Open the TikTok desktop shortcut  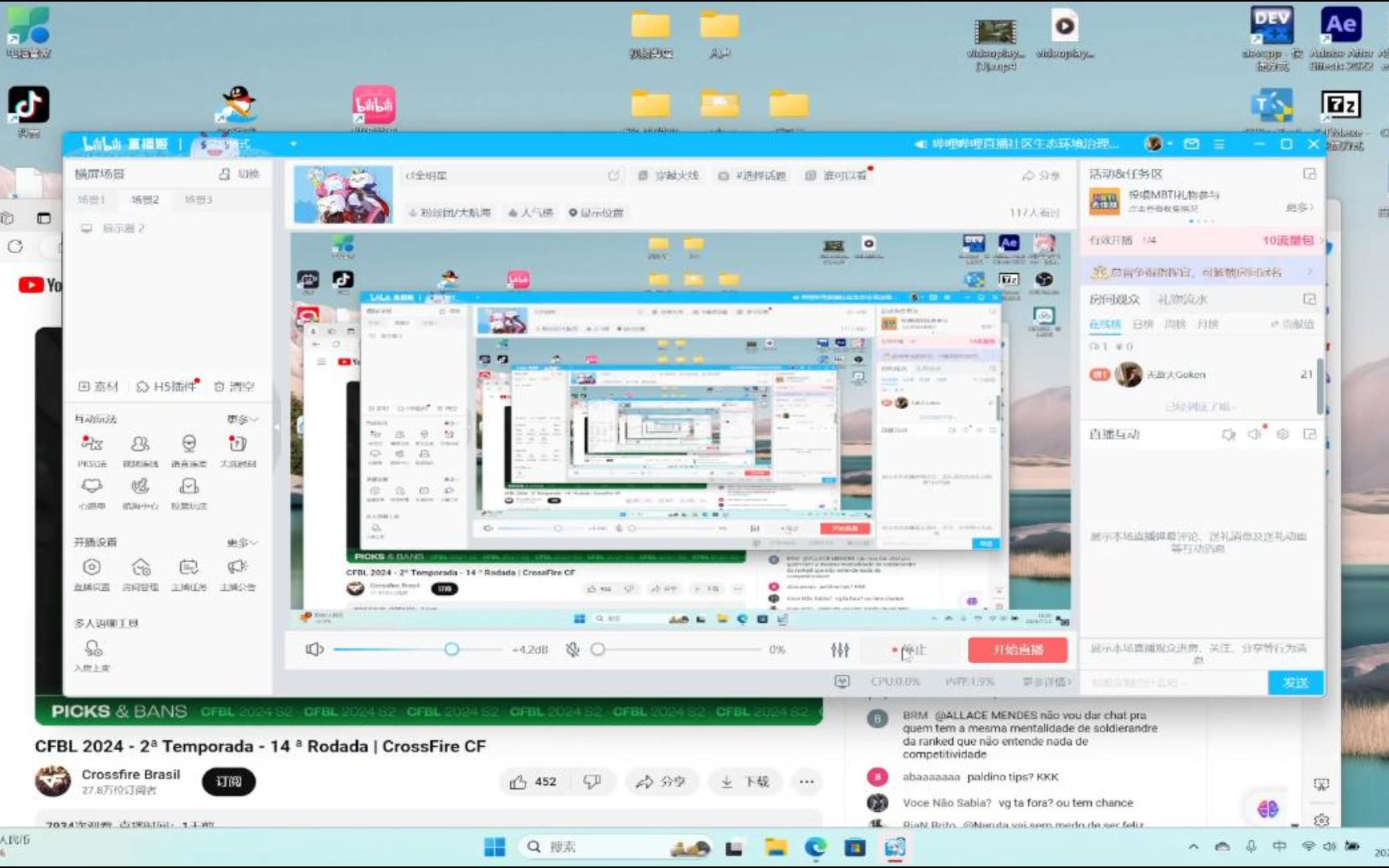coord(28,113)
